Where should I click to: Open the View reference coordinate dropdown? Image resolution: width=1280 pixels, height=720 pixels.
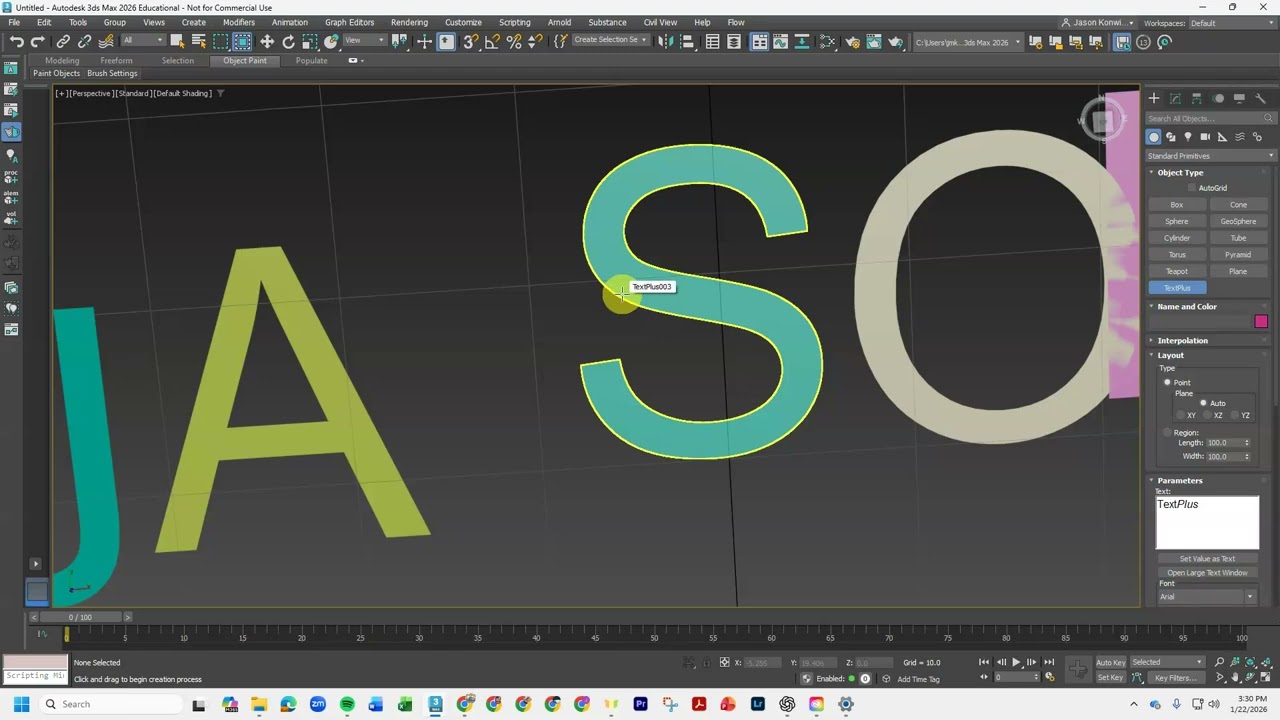(x=364, y=41)
